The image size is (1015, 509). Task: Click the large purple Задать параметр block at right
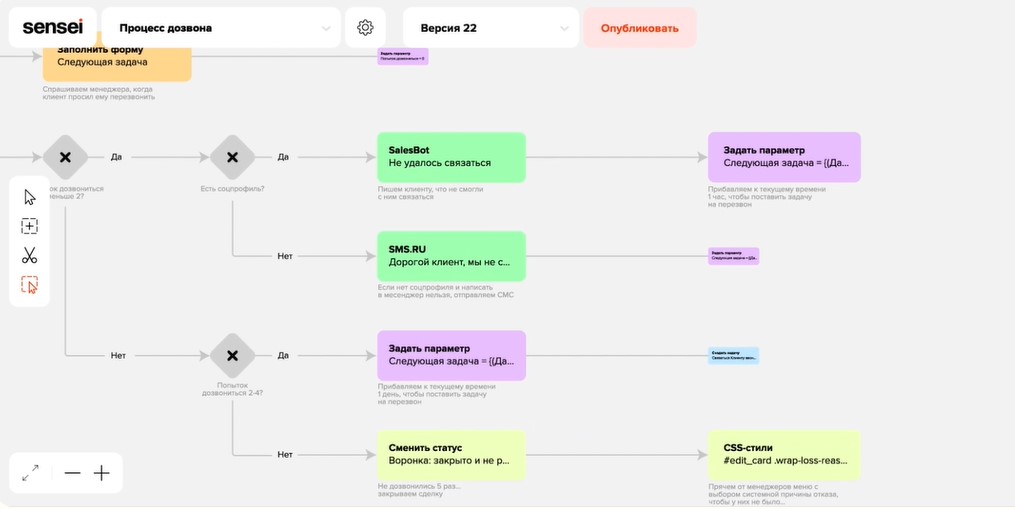point(784,157)
